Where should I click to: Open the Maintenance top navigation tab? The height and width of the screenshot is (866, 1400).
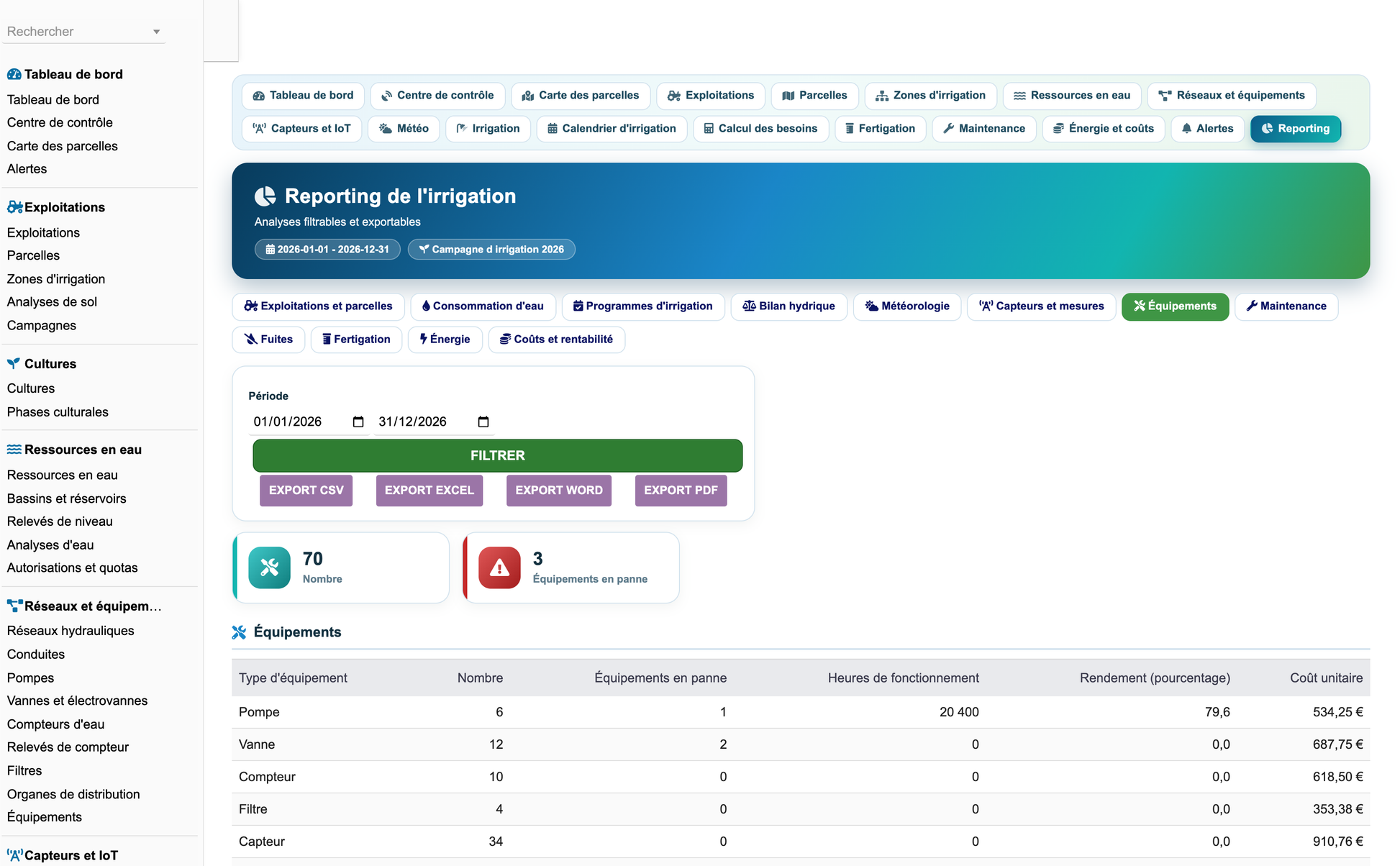(x=984, y=129)
